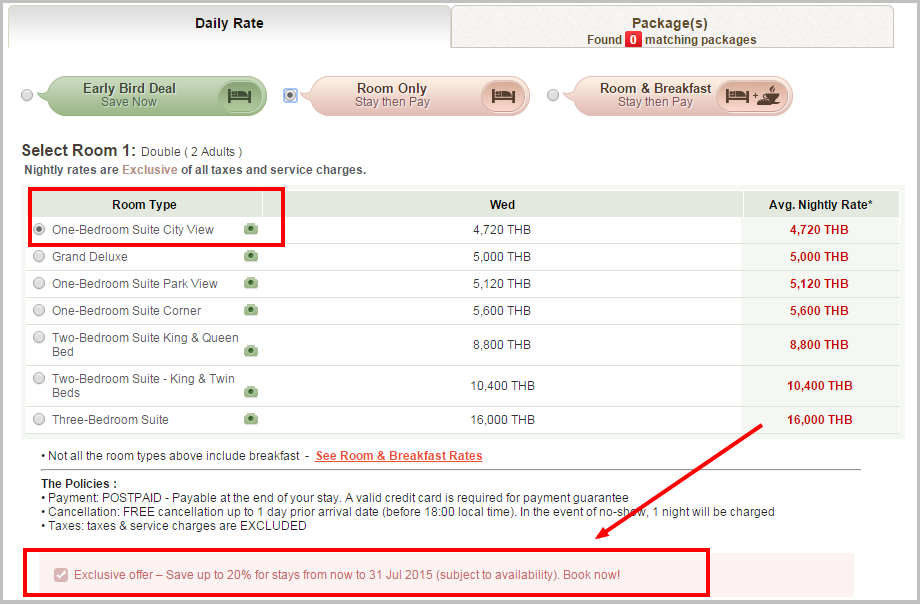The image size is (920, 605).
Task: Click Cancellation policy line
Action: 408,512
